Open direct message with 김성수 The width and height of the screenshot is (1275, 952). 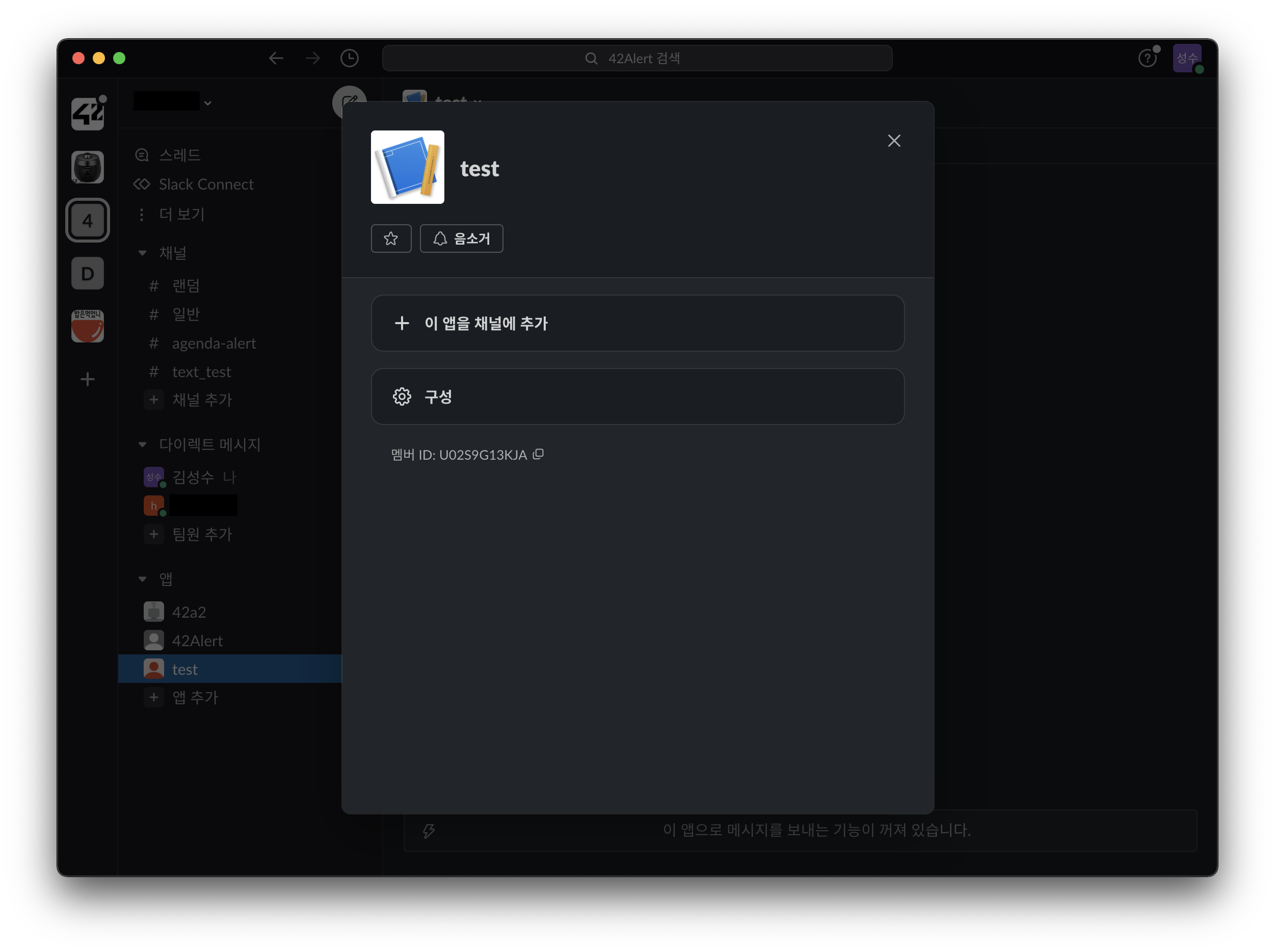click(x=193, y=477)
